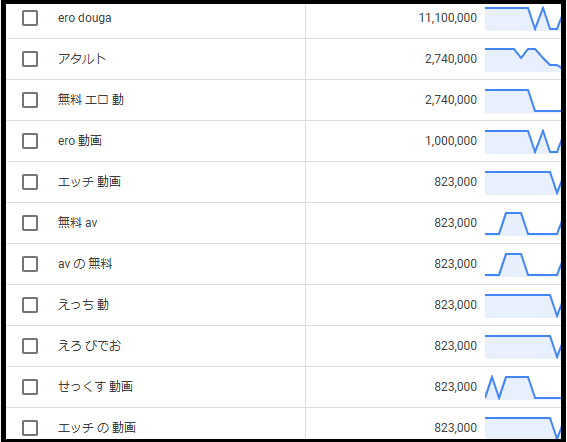Click the えろ びでお trend chart
This screenshot has width=567, height=442.
pyautogui.click(x=523, y=347)
